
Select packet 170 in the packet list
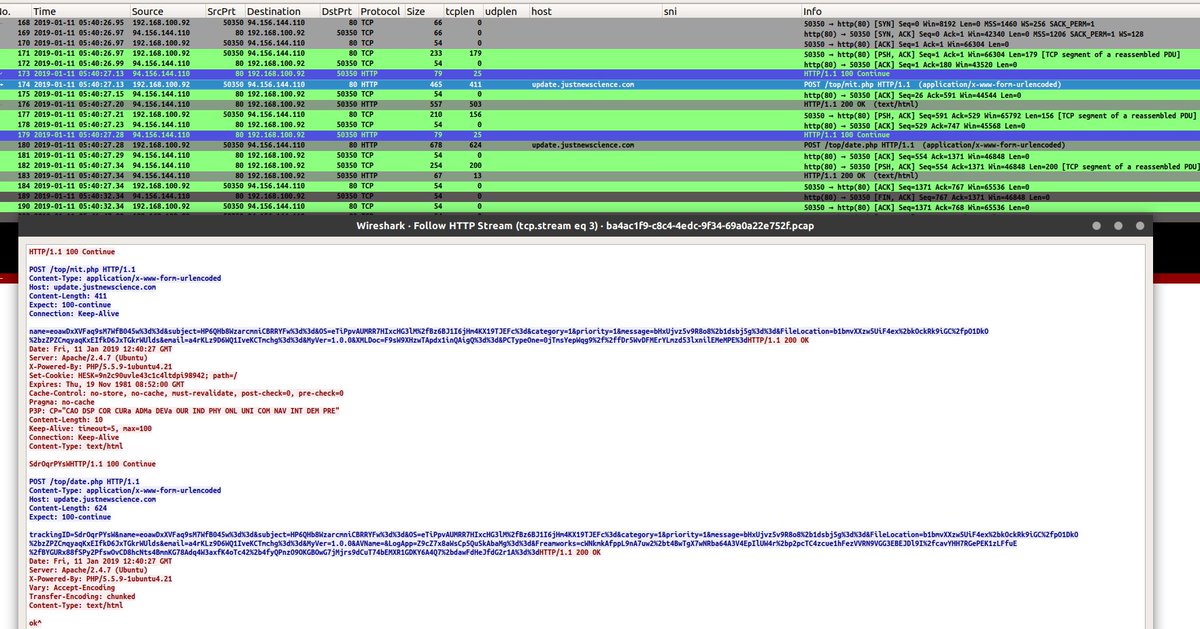point(600,45)
